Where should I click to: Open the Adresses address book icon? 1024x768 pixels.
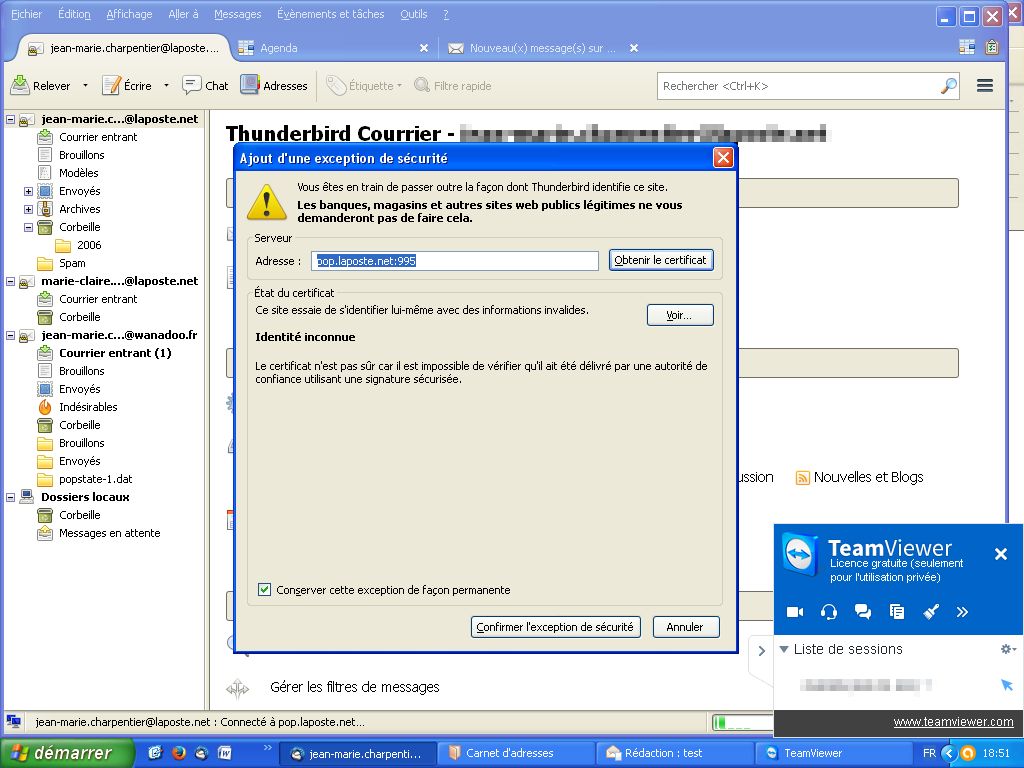[249, 85]
